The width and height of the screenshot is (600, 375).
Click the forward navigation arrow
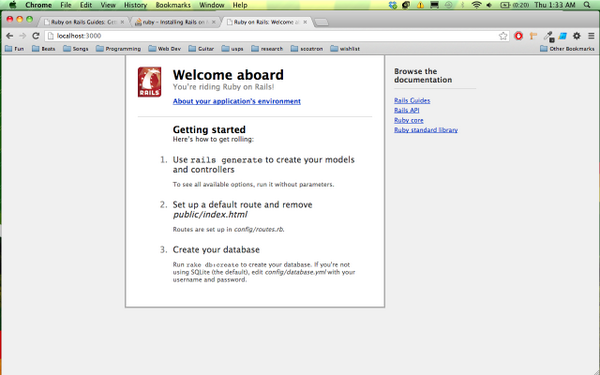click(x=23, y=36)
